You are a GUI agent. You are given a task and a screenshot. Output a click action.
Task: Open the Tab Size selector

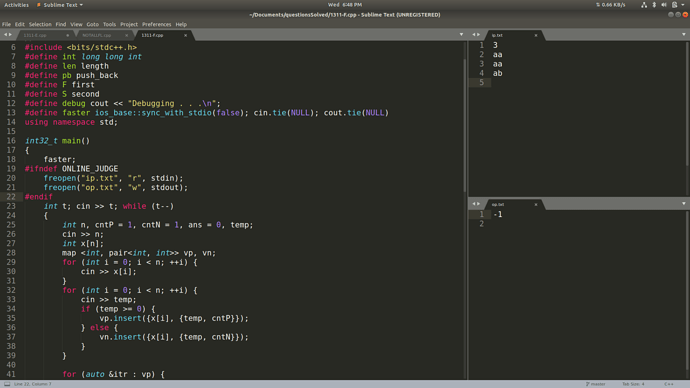click(x=633, y=384)
